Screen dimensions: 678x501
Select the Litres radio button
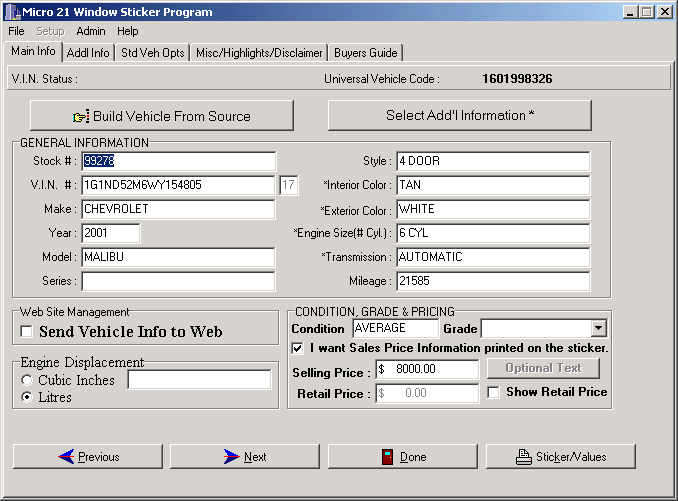coord(27,397)
